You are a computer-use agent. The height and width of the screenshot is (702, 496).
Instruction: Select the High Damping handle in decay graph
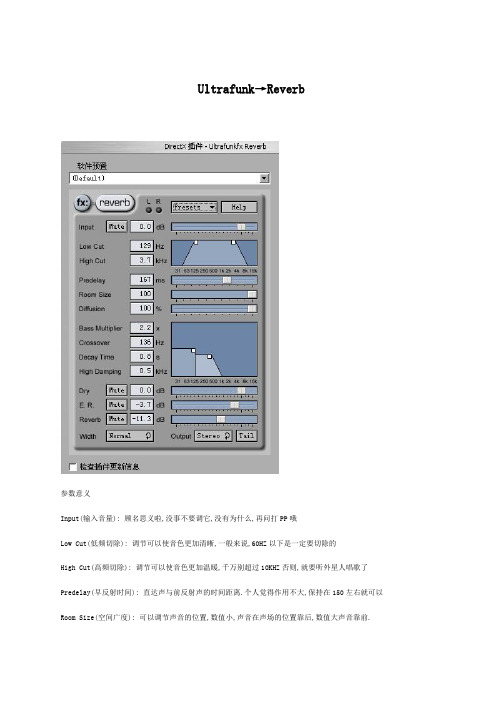210,357
